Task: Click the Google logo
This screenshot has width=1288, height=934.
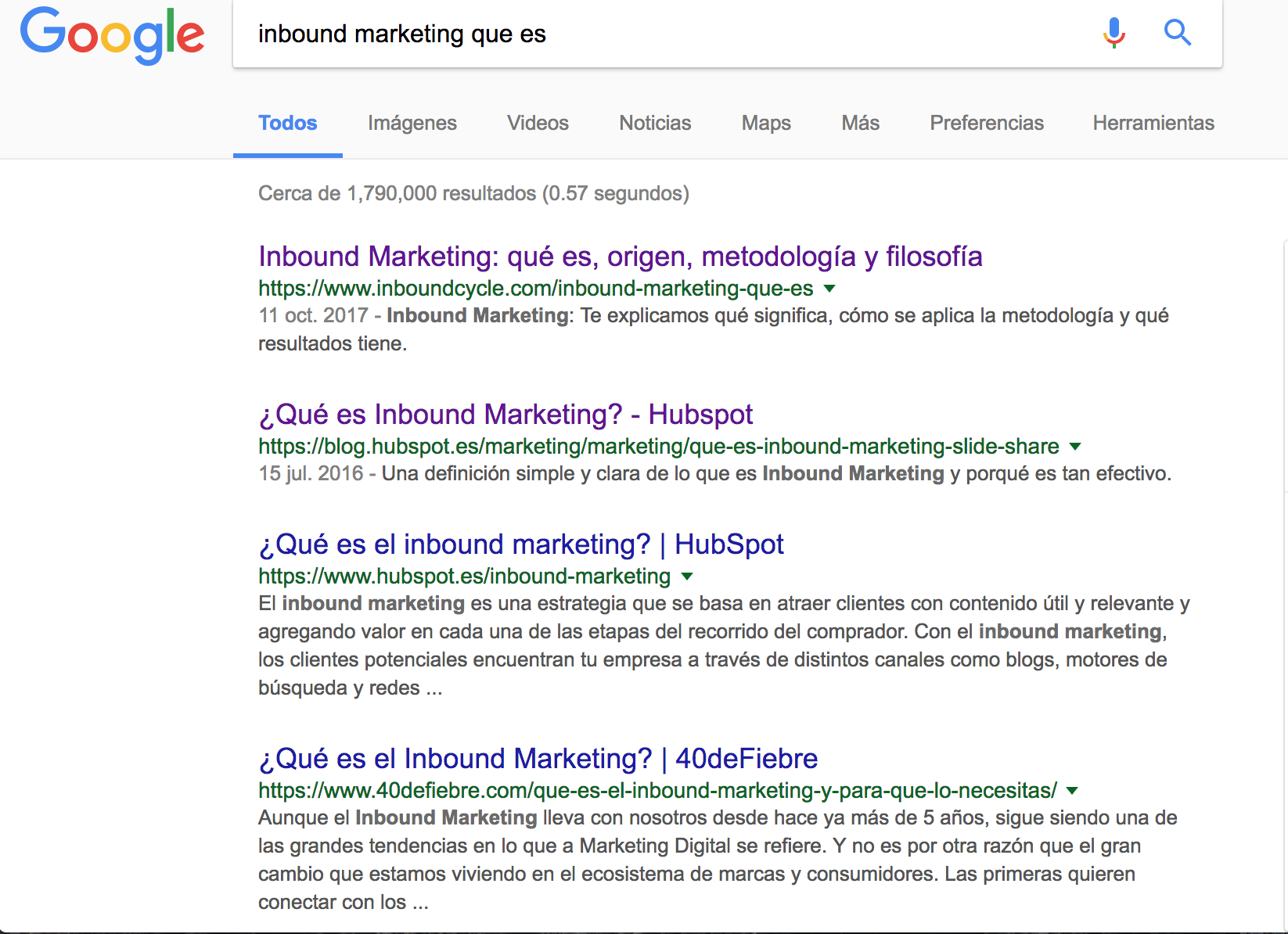Action: [x=113, y=35]
